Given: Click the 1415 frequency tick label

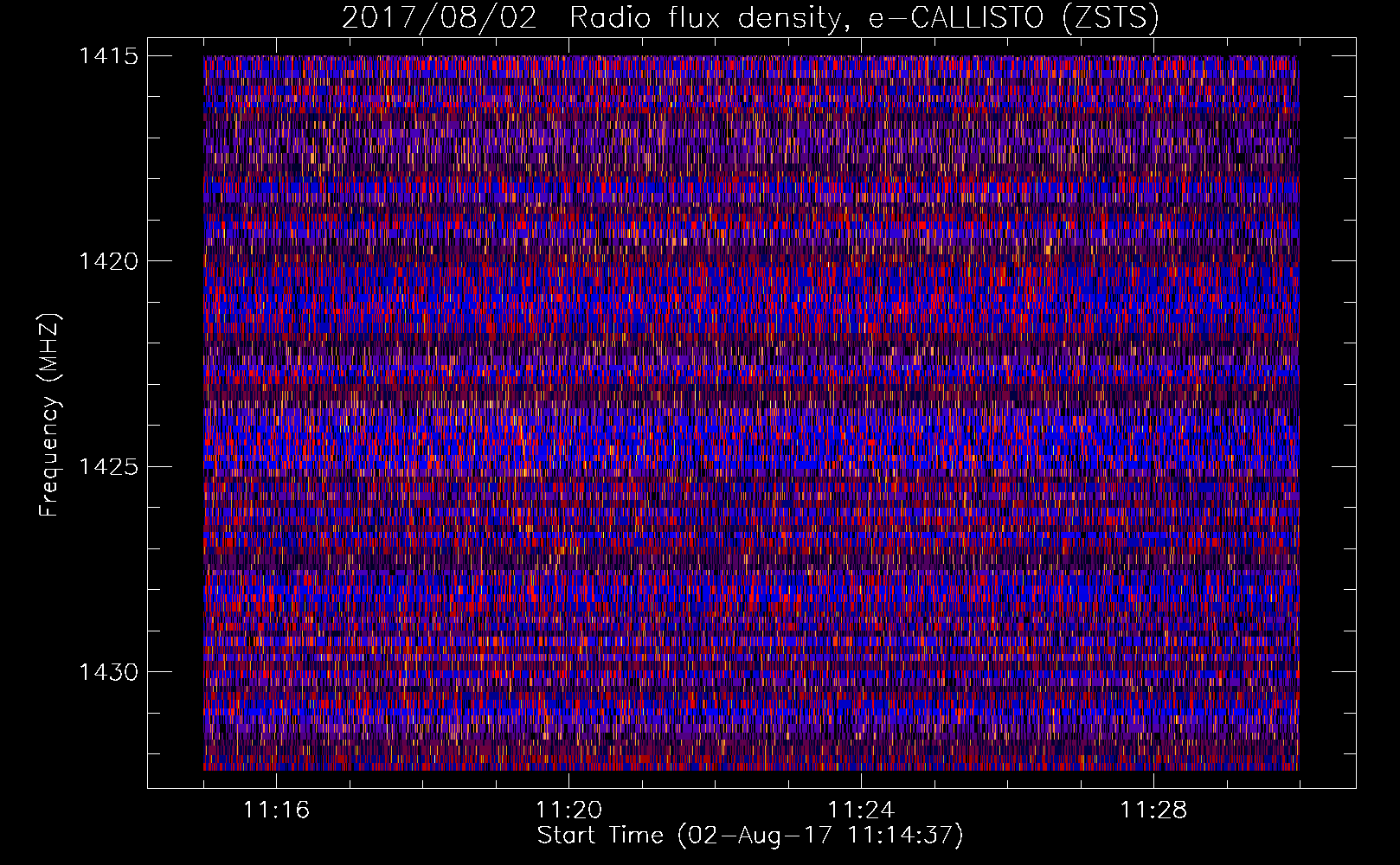Looking at the screenshot, I should [x=108, y=56].
